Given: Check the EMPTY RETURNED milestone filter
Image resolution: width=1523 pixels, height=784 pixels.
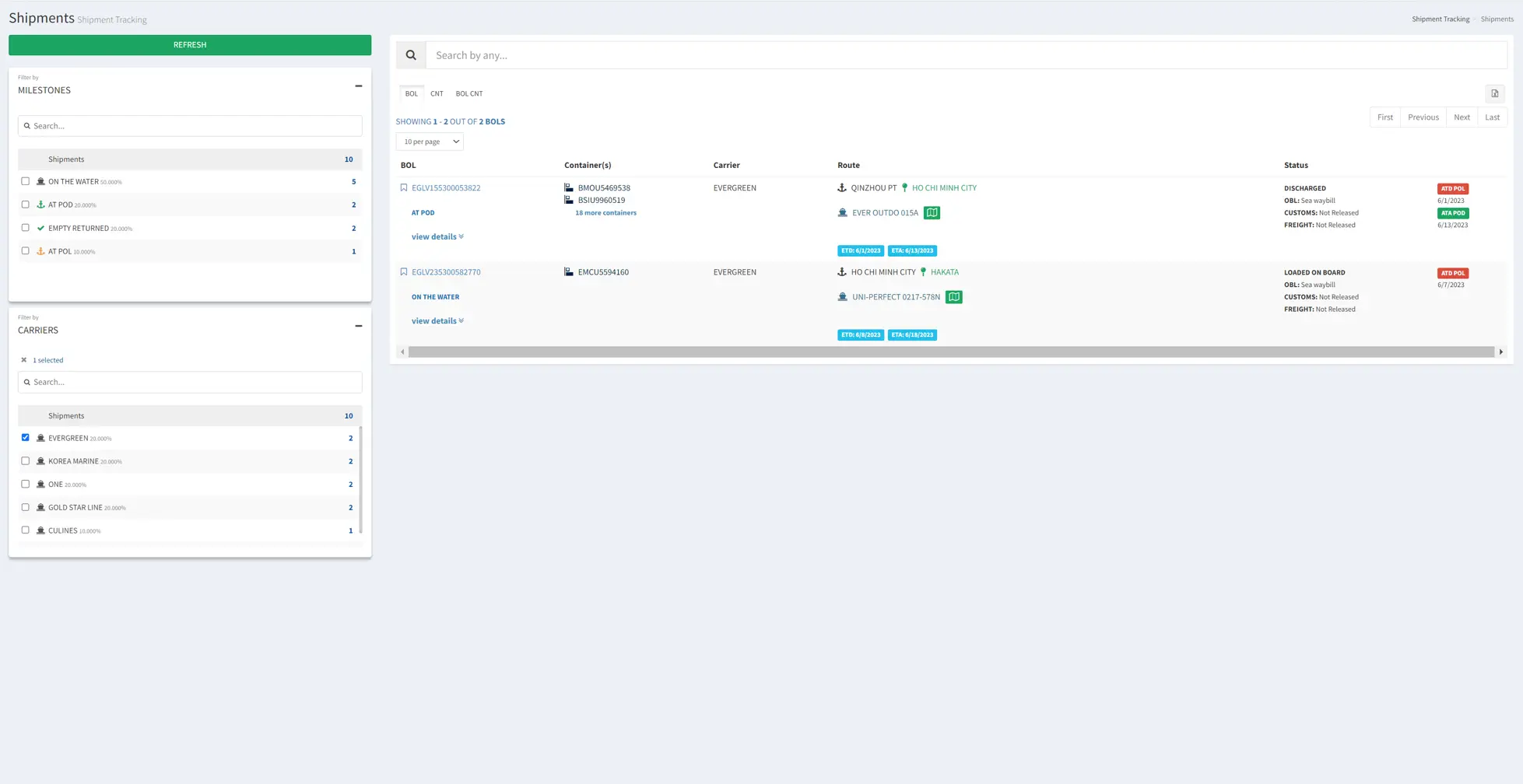Looking at the screenshot, I should click(26, 228).
